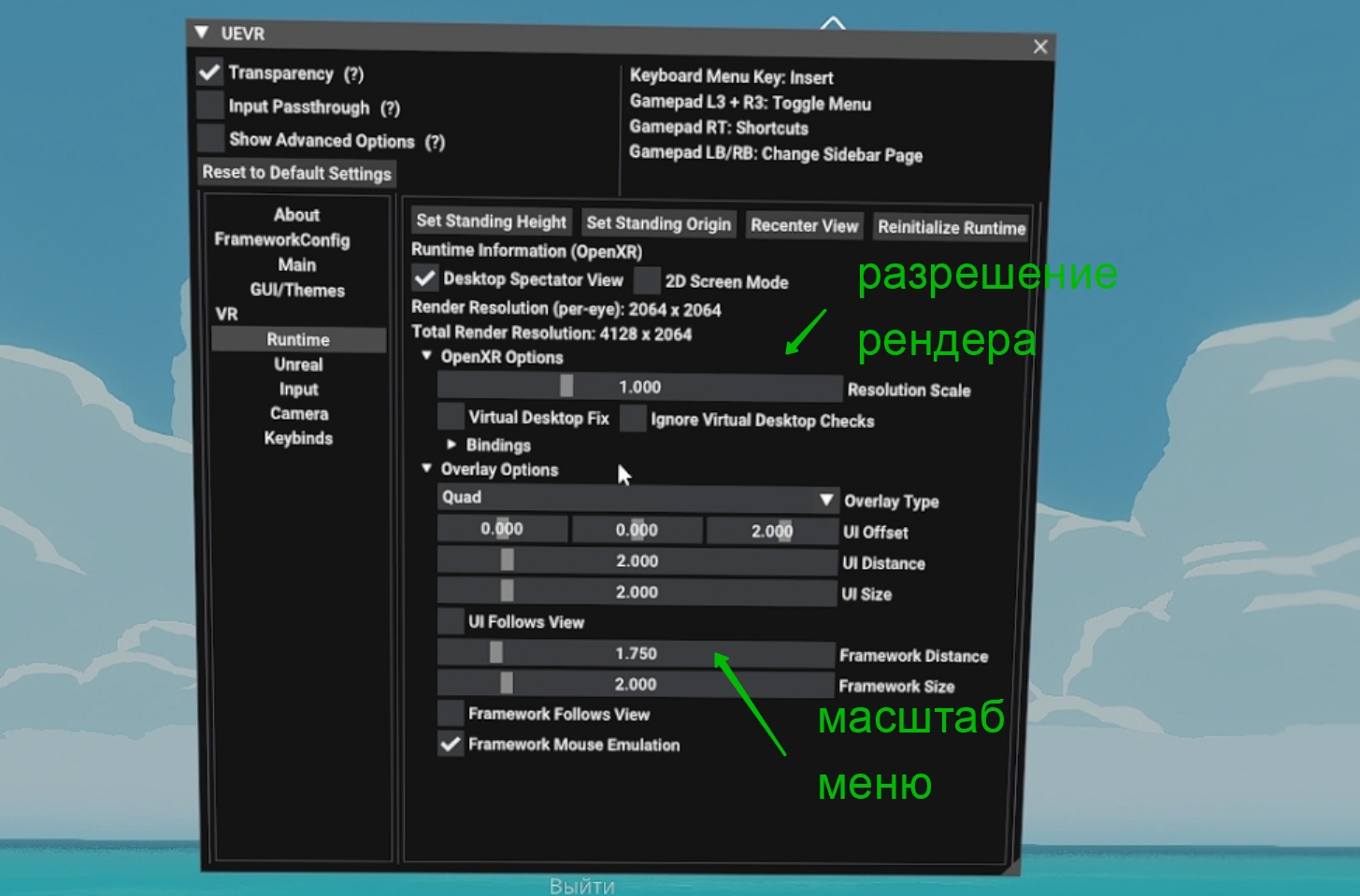Click Reinitialize Runtime button

pyautogui.click(x=952, y=227)
